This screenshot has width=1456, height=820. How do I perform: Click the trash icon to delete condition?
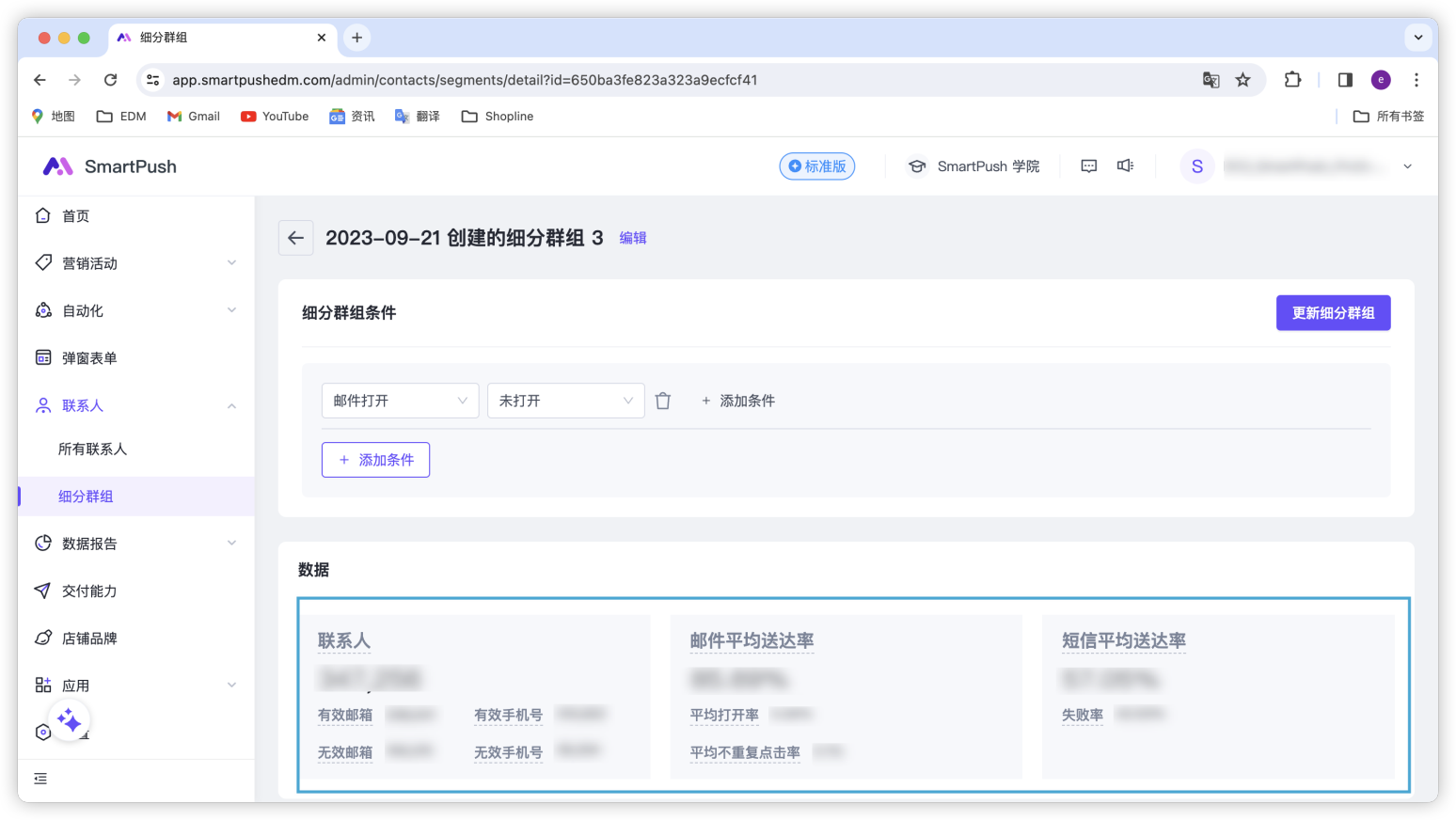click(x=663, y=401)
